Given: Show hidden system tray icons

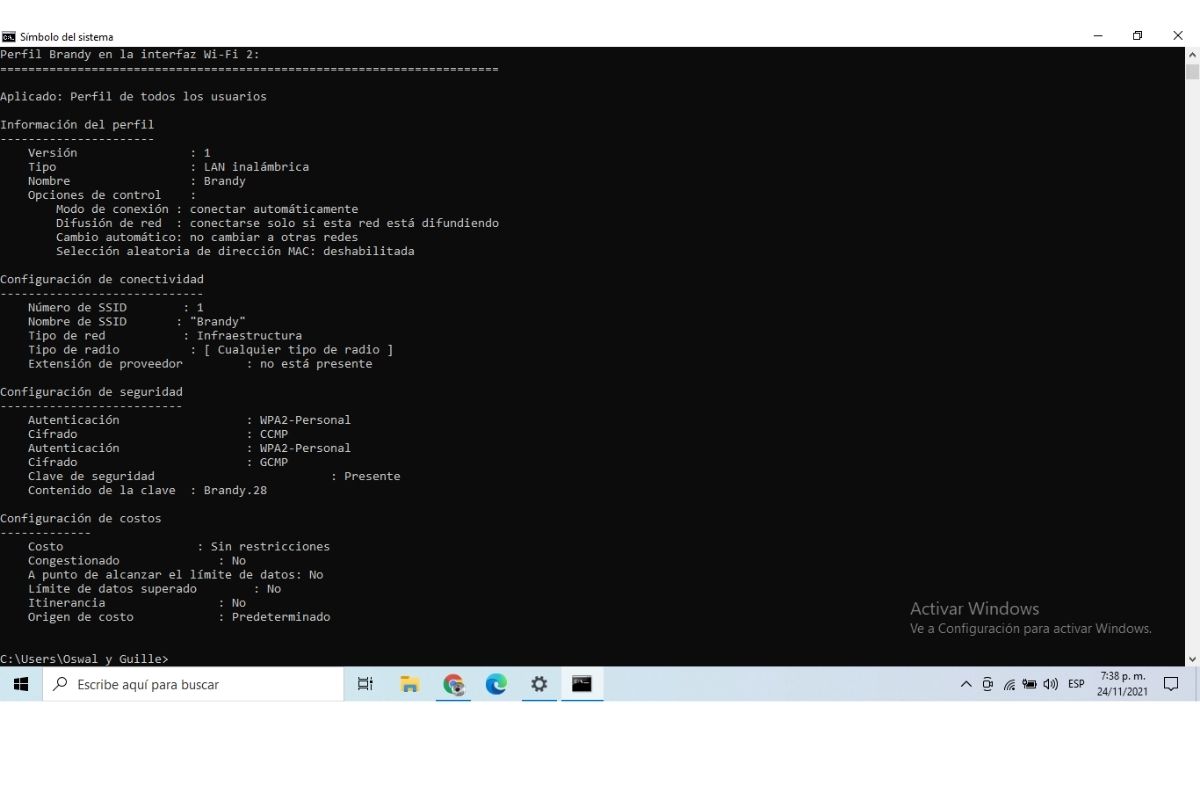Looking at the screenshot, I should 966,685.
